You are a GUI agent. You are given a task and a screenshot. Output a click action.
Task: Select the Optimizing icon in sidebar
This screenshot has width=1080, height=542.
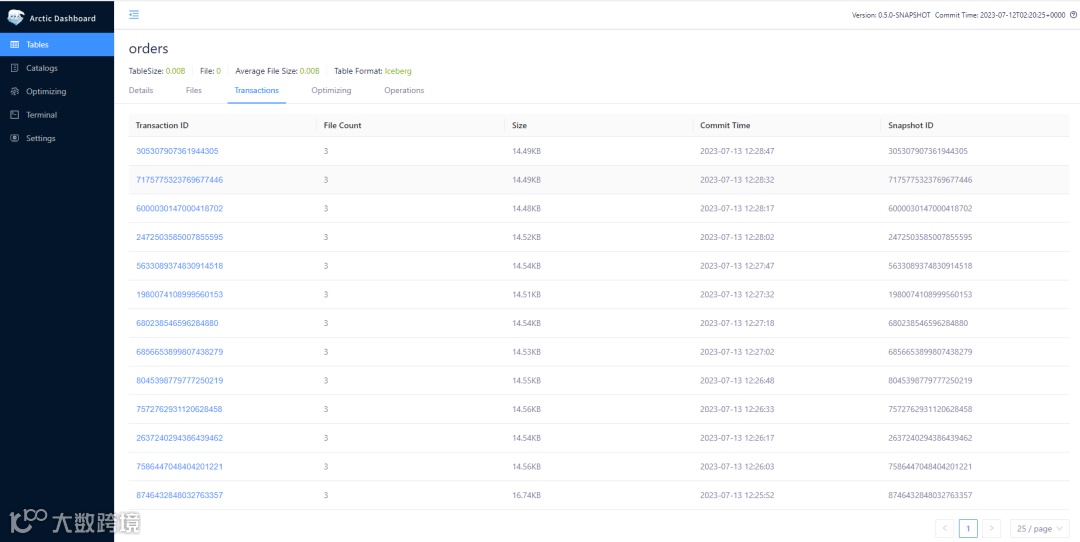coord(14,92)
